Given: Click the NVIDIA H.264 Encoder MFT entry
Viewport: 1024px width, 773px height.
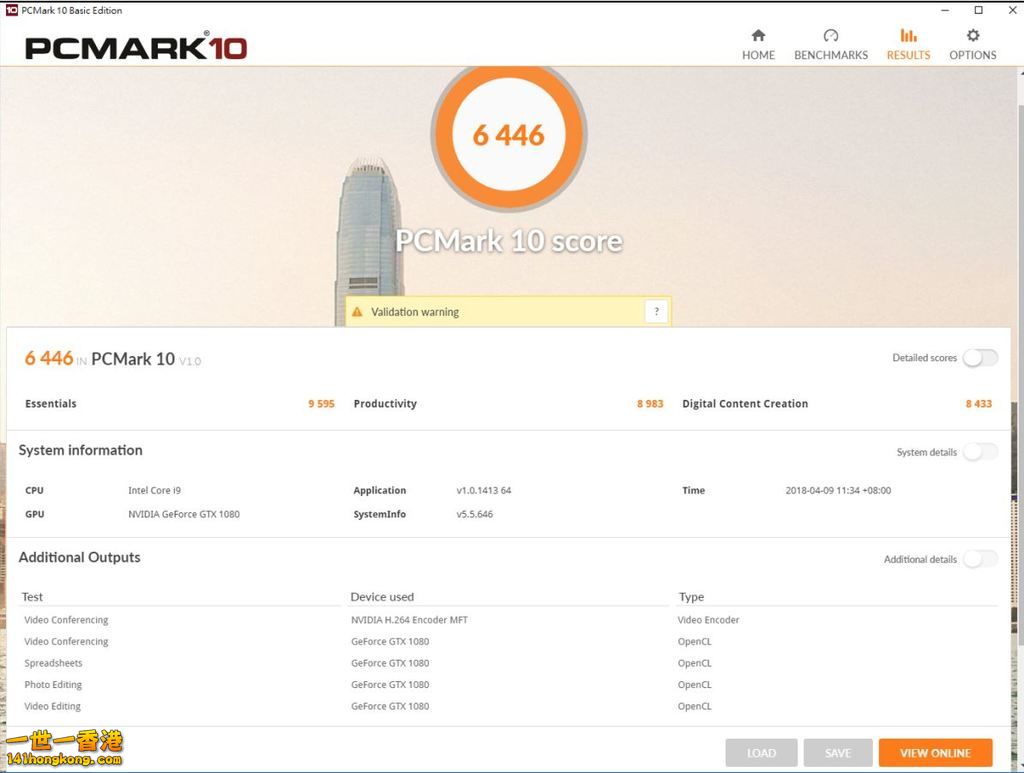Looking at the screenshot, I should coord(409,620).
